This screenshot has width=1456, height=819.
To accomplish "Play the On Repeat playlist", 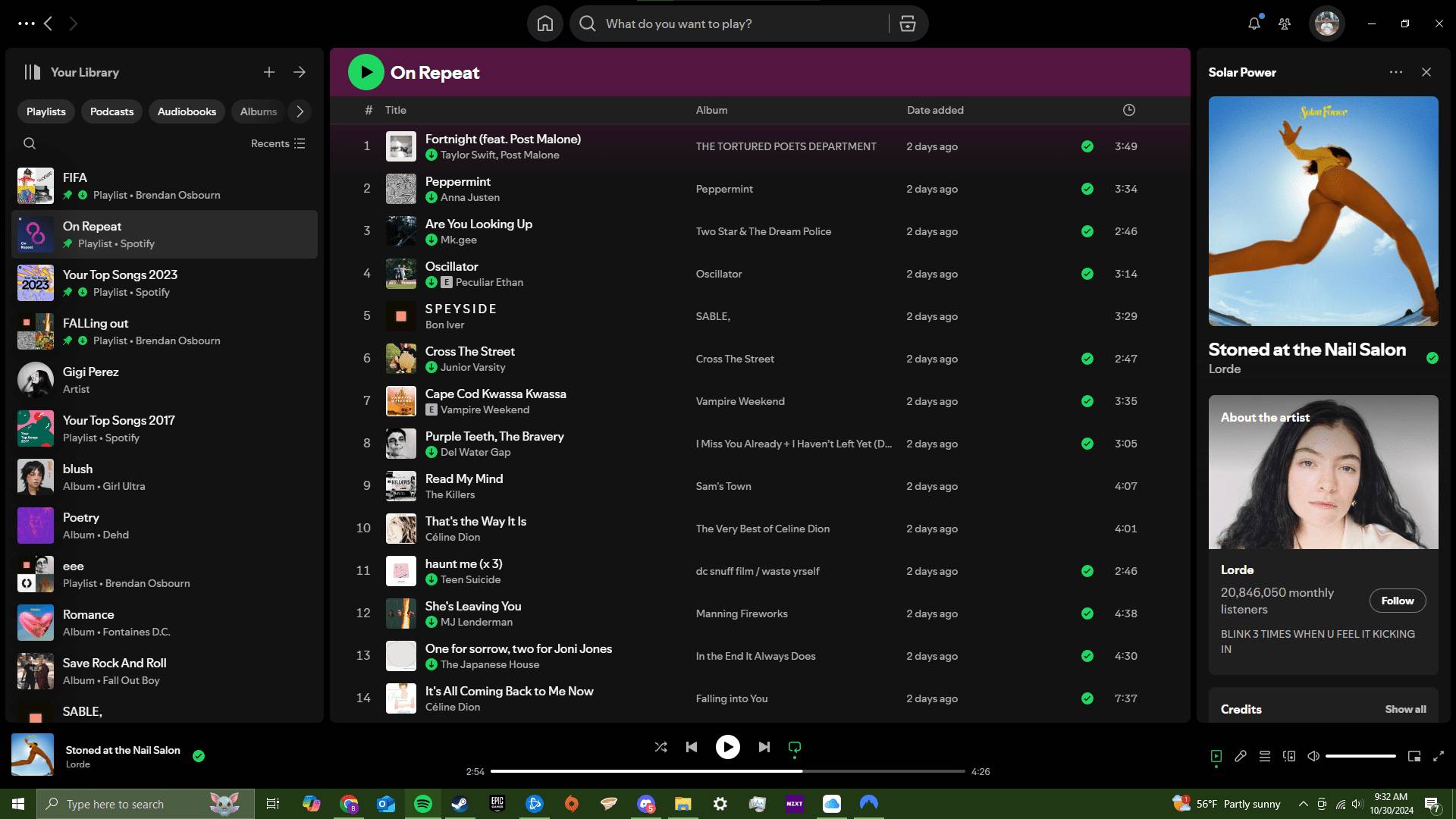I will coord(366,72).
